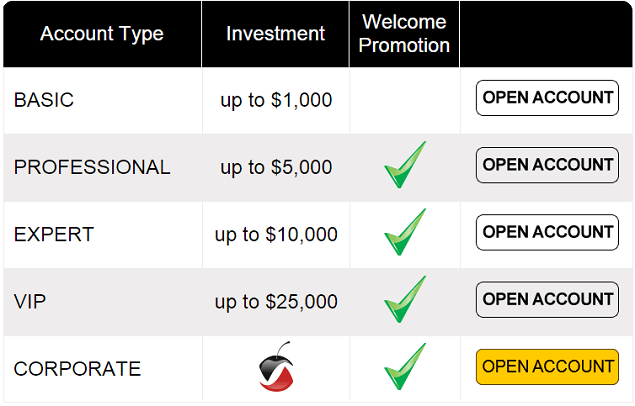Click the red and black apple logo
Screen dimensions: 635x406
tap(276, 367)
